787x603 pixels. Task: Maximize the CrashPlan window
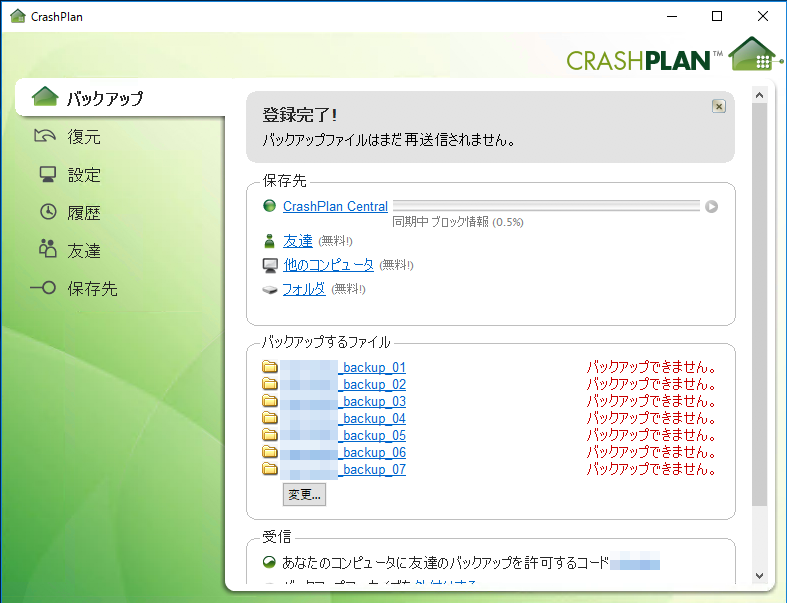coord(717,16)
